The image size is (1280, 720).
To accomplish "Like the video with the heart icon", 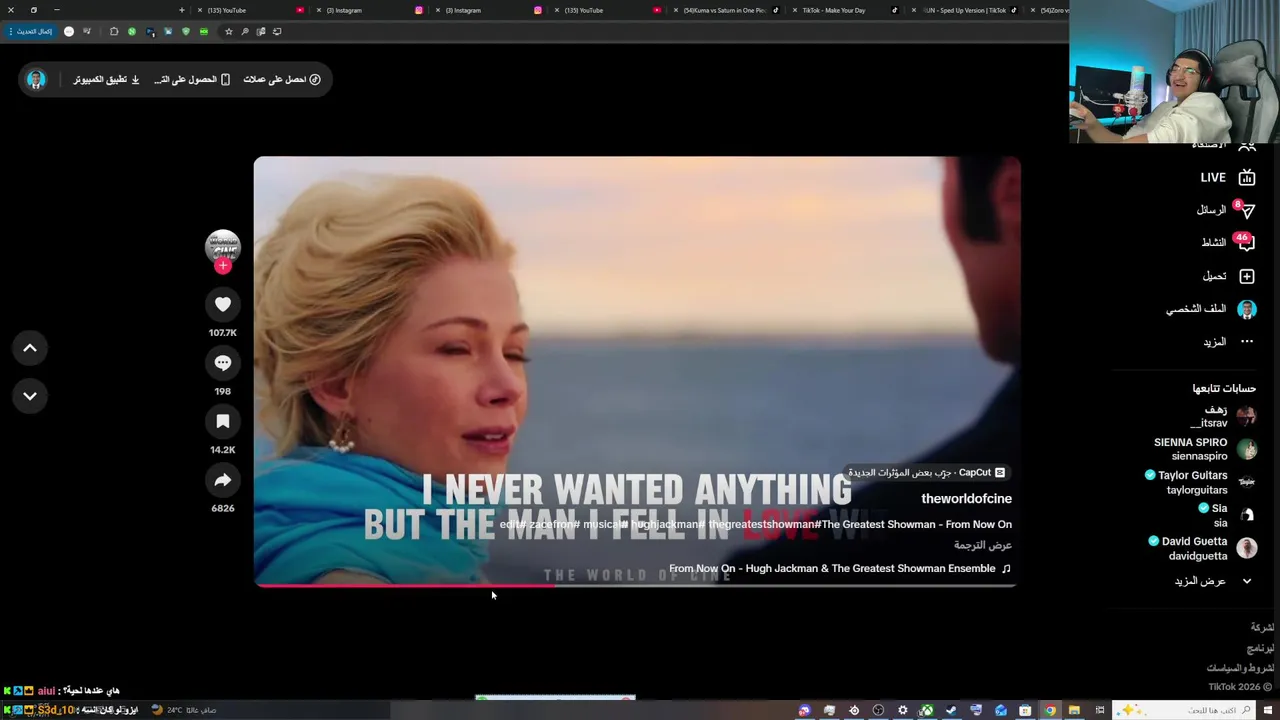I will (223, 305).
